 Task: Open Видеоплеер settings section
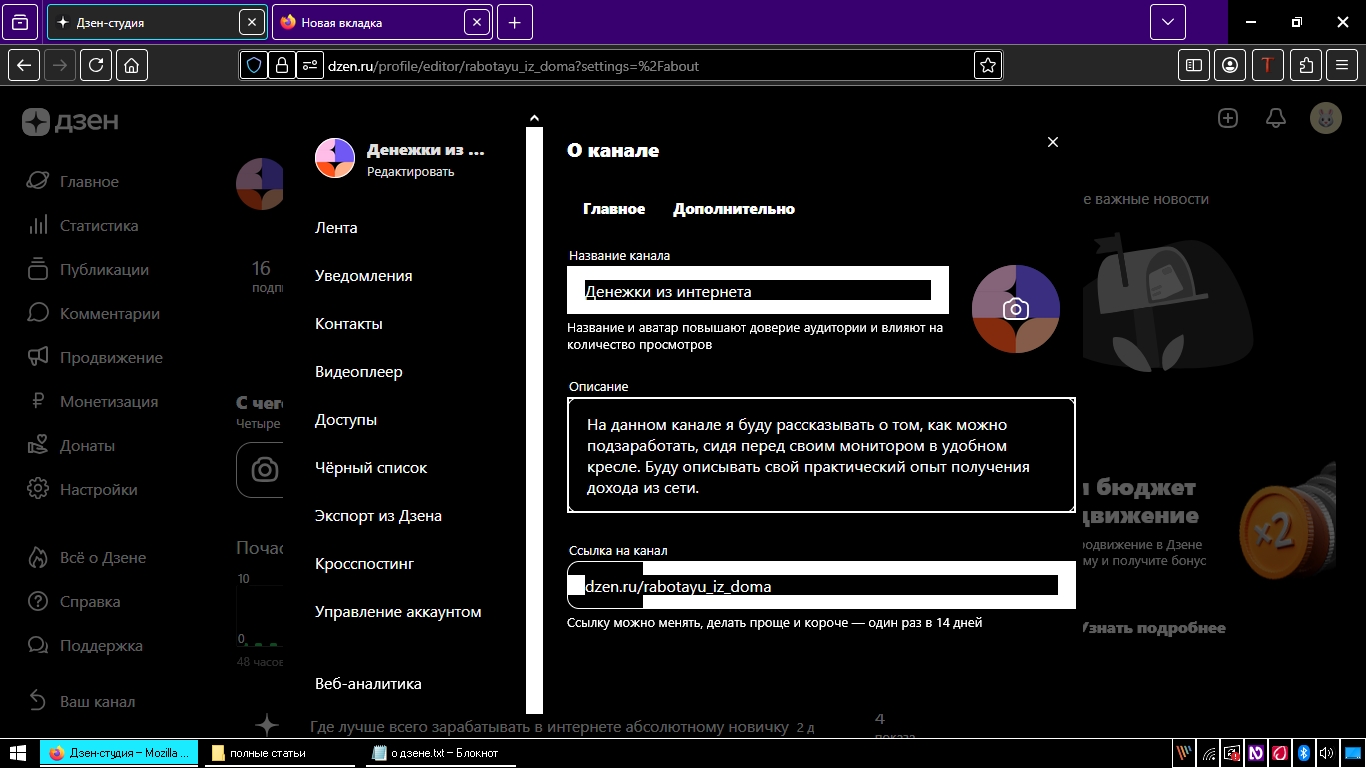(359, 372)
